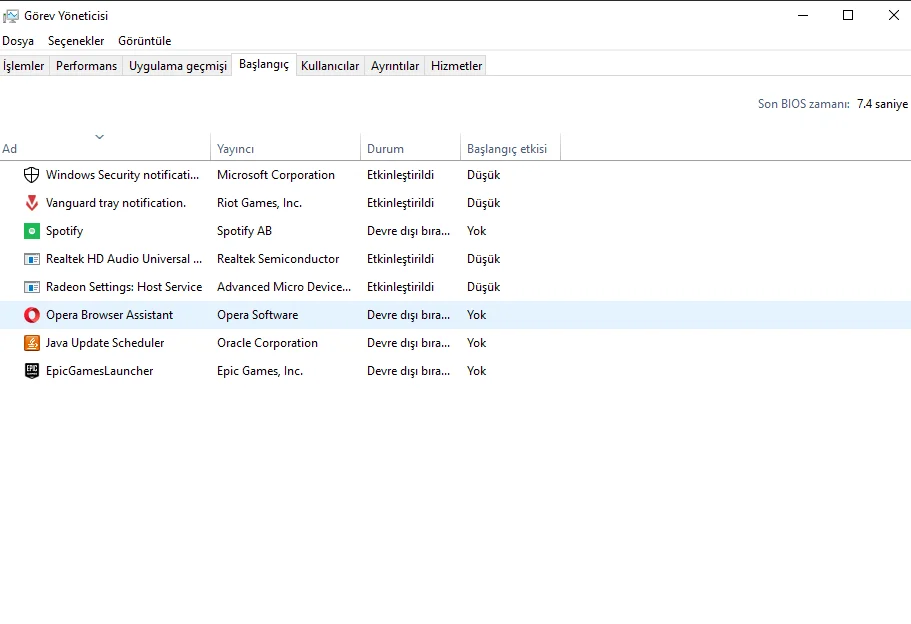Open the Görüntüle menu

[x=145, y=41]
